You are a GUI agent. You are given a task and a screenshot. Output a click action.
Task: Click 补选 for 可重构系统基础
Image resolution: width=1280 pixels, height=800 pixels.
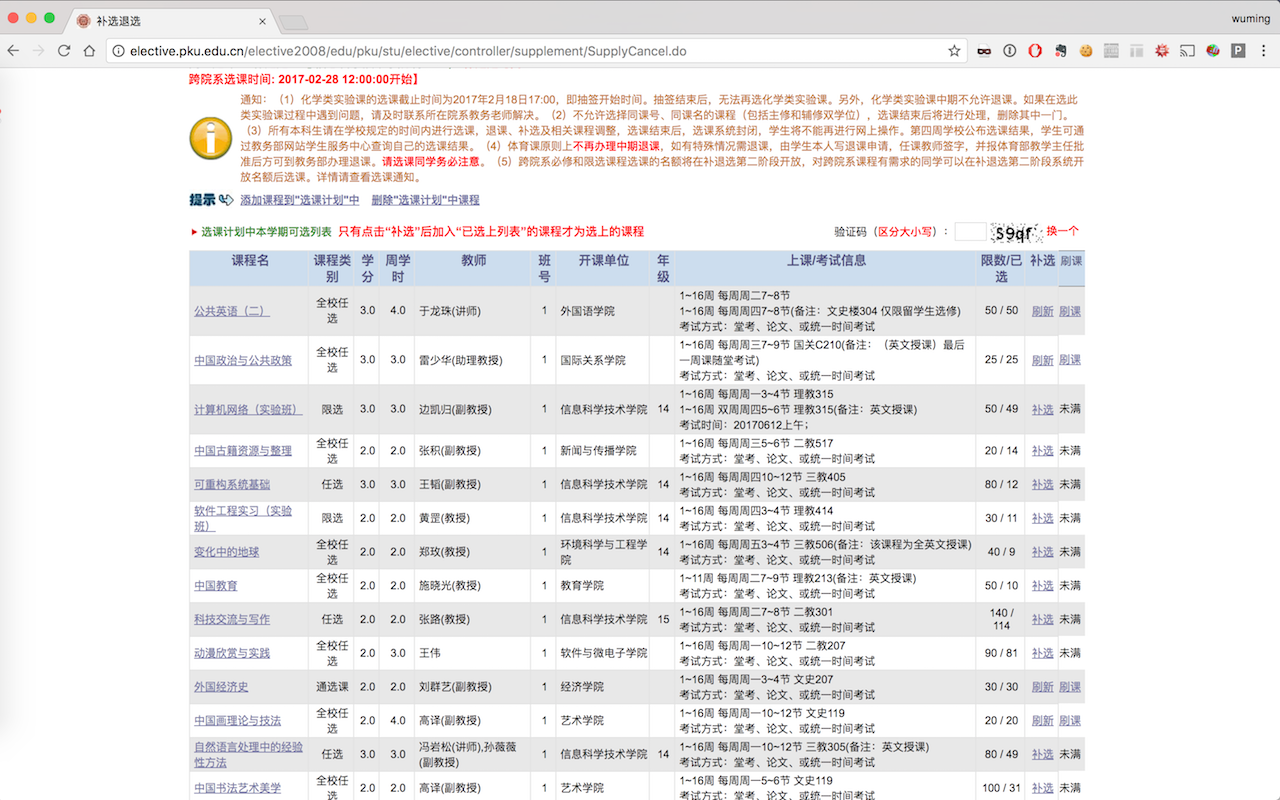pyautogui.click(x=1042, y=485)
